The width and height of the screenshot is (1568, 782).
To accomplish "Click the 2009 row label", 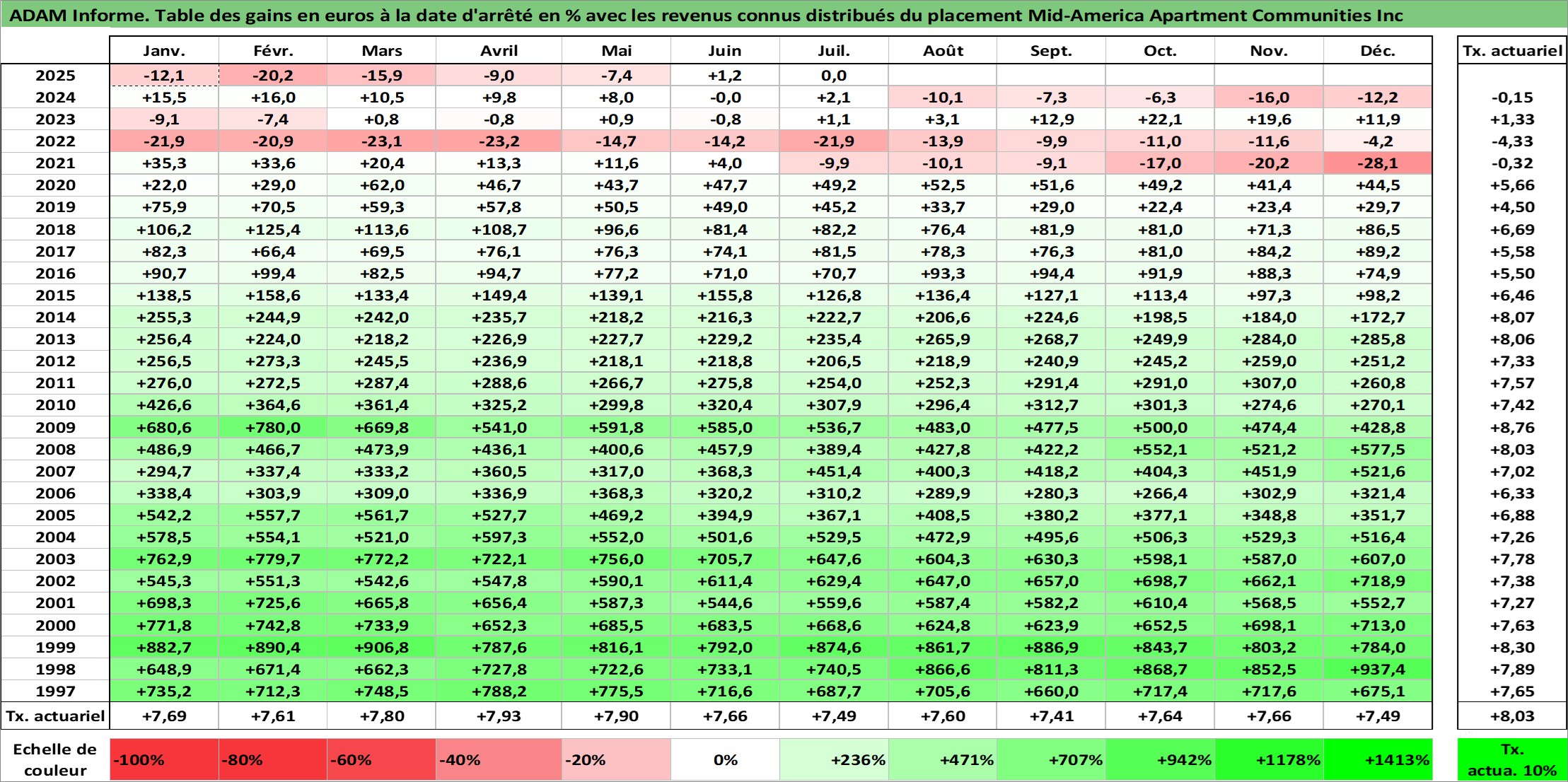I will click(55, 427).
